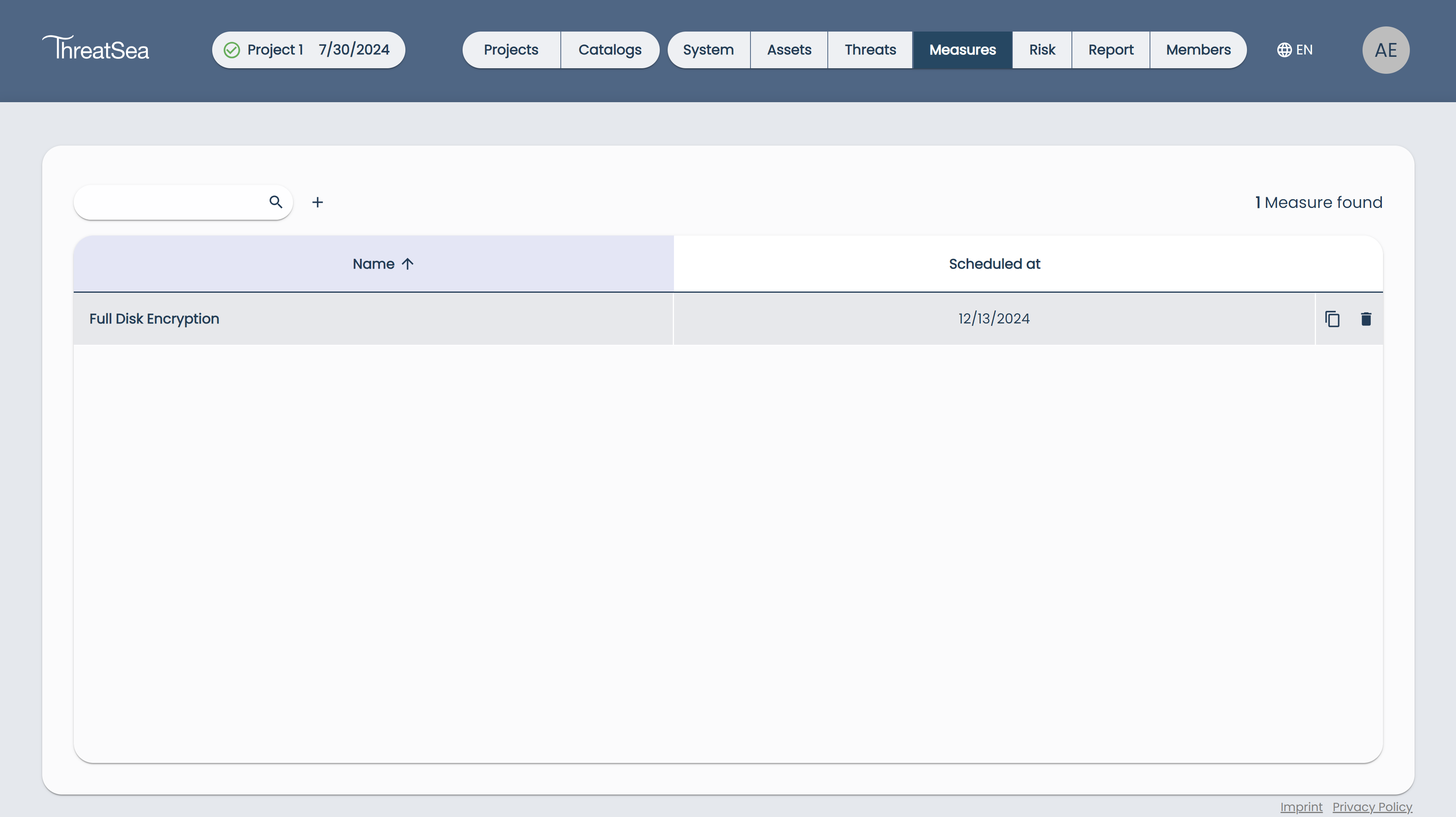
Task: Open the Imprint link
Action: tap(1302, 807)
